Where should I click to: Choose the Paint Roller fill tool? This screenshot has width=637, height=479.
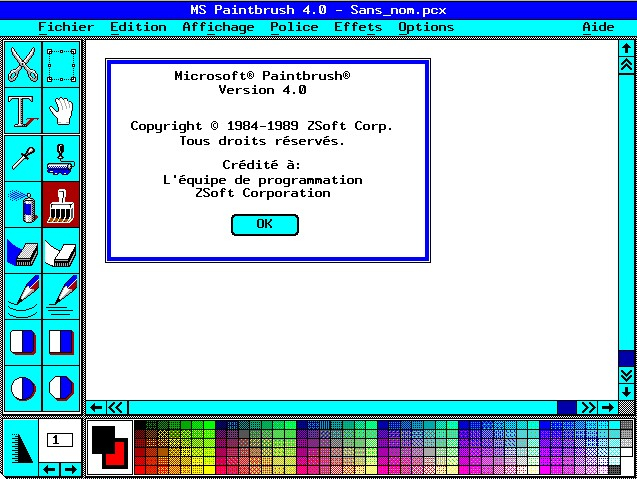(x=61, y=158)
